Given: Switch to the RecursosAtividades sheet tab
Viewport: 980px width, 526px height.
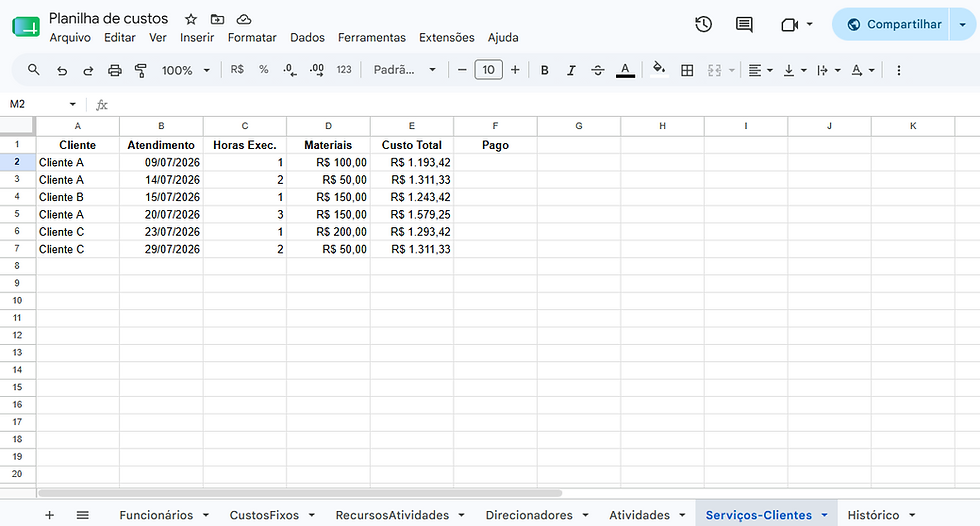Looking at the screenshot, I should [x=392, y=515].
